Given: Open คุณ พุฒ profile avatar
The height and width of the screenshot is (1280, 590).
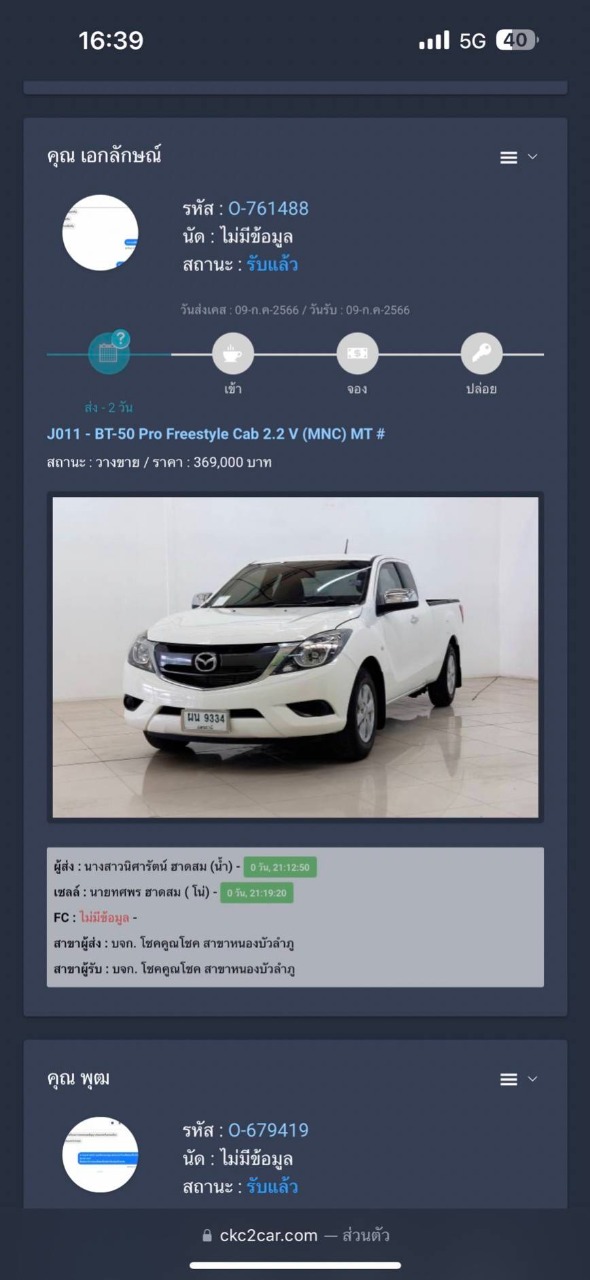Looking at the screenshot, I should click(100, 1155).
